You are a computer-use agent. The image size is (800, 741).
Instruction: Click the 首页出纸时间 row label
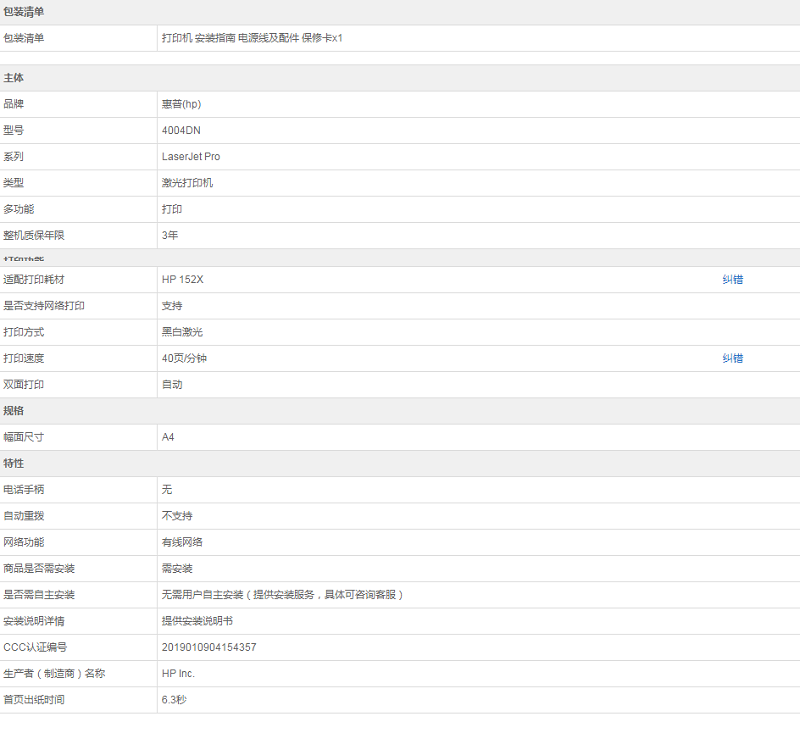click(34, 700)
